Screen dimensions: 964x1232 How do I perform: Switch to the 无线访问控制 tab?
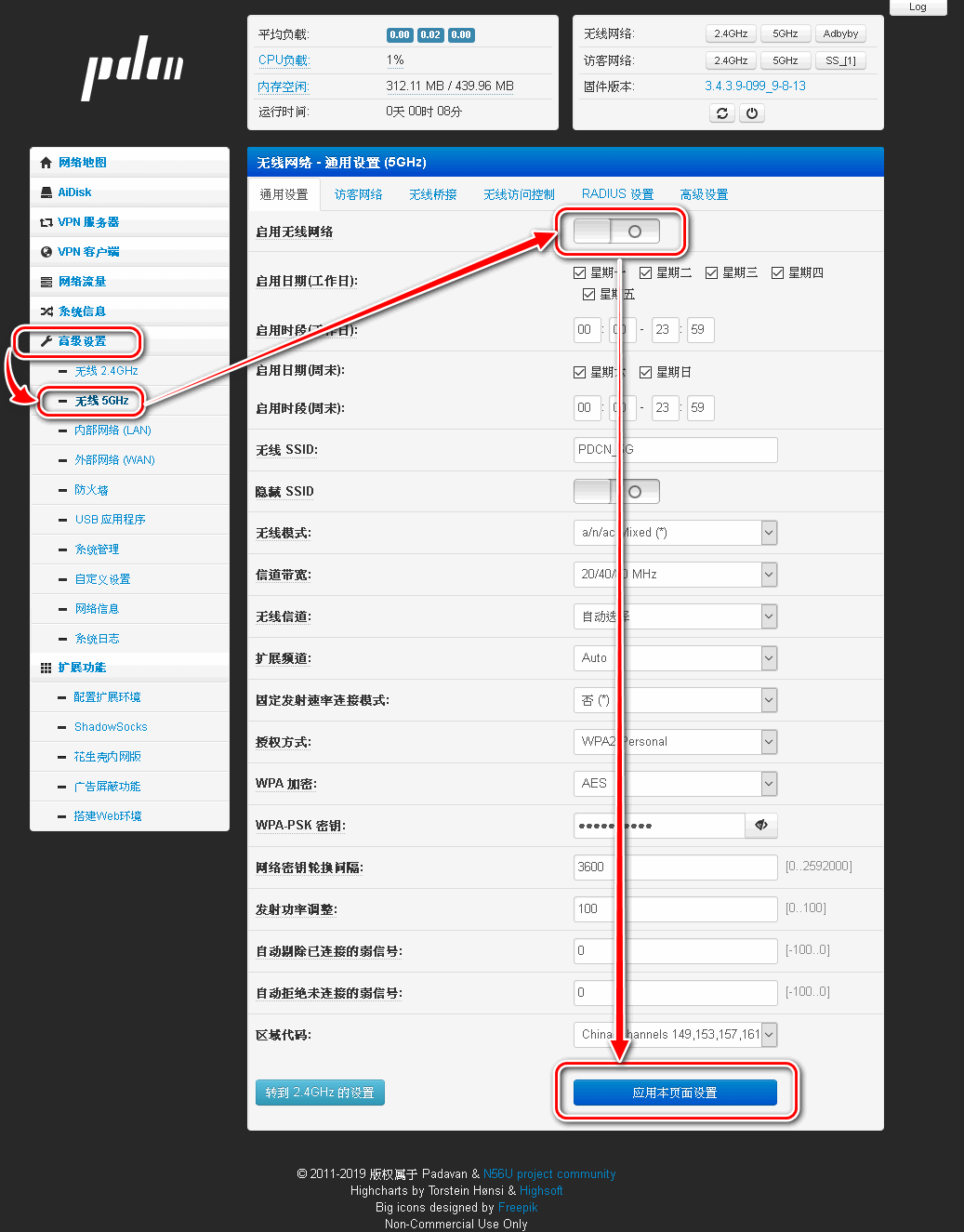(519, 194)
